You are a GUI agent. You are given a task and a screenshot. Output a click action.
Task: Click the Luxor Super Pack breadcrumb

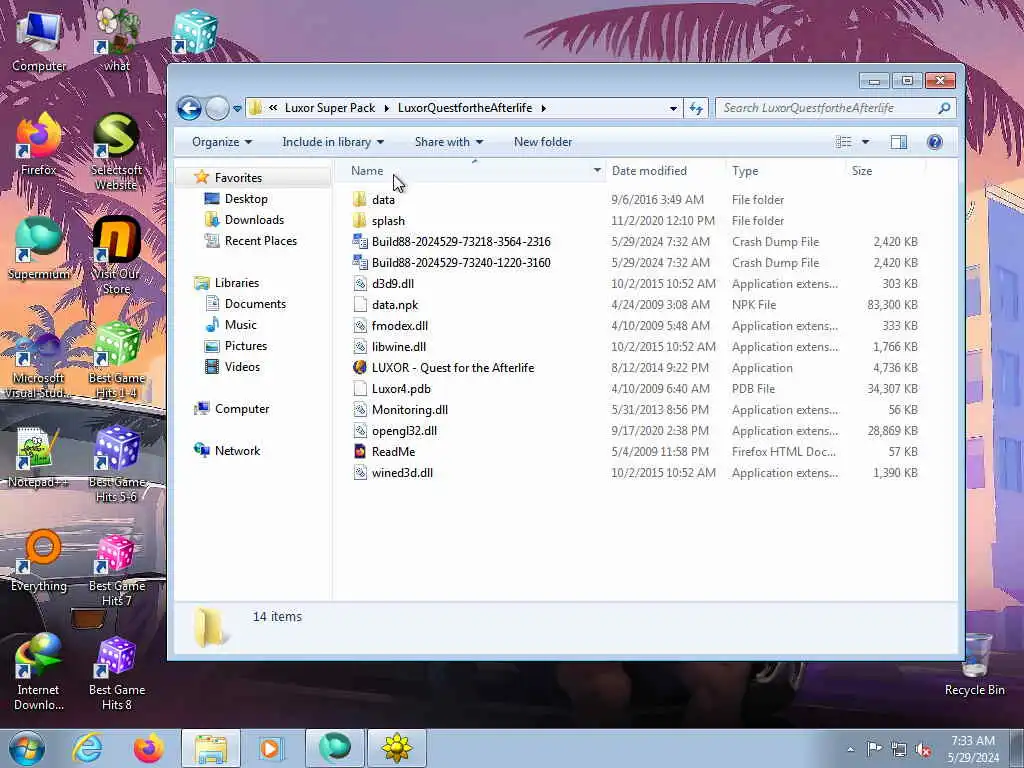pos(330,108)
